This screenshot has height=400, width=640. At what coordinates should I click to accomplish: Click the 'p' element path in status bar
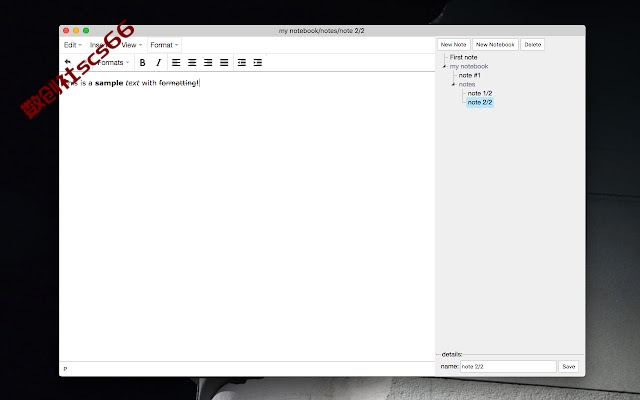(65, 369)
